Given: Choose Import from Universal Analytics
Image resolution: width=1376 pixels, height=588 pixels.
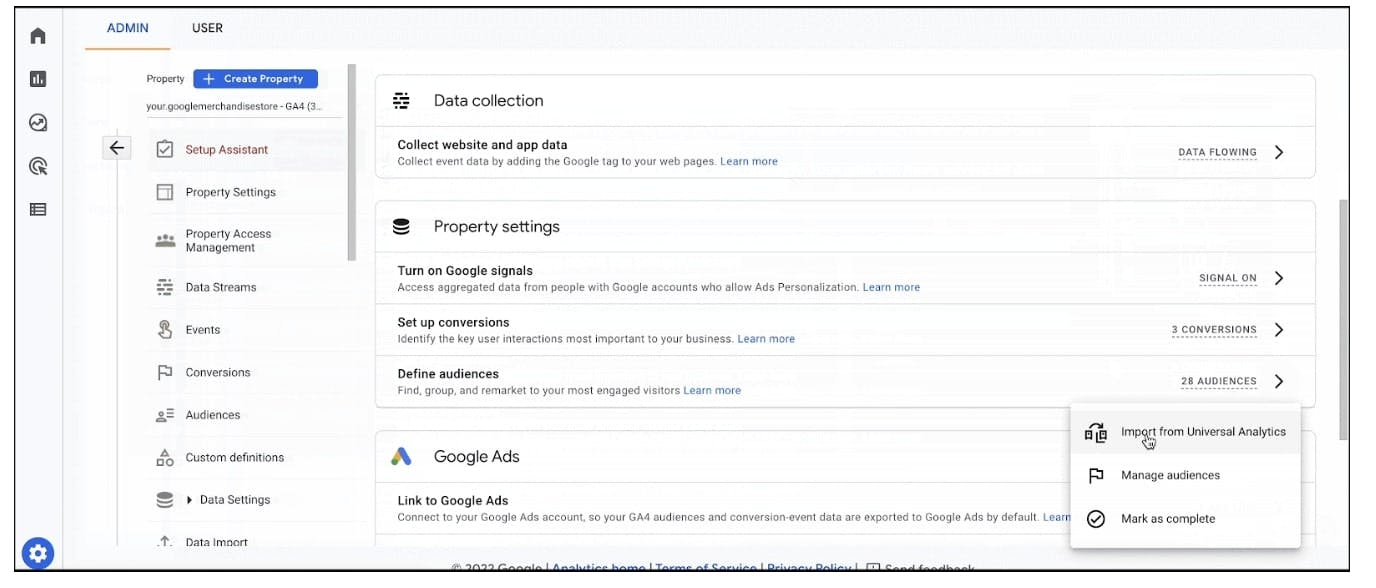Looking at the screenshot, I should pos(1185,432).
